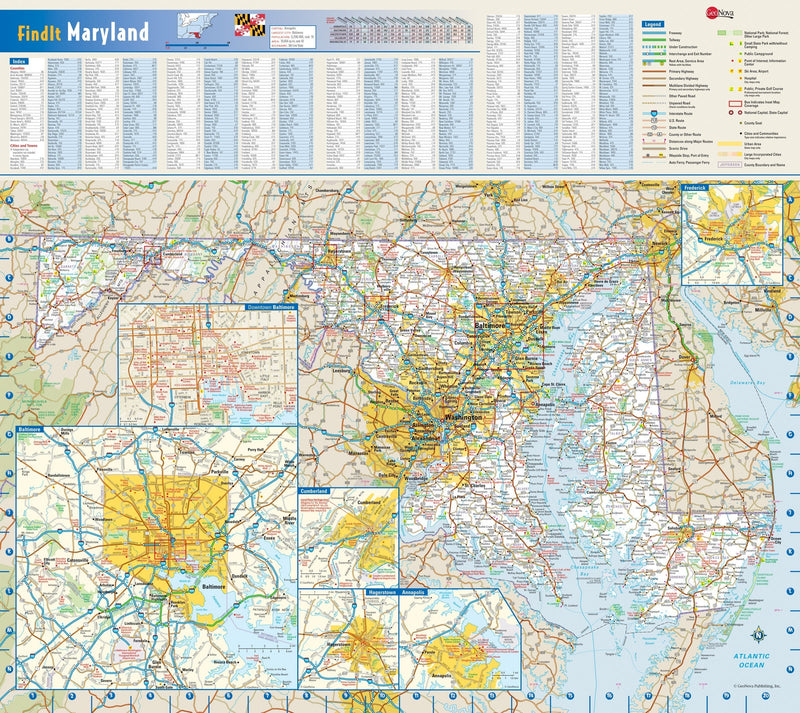The width and height of the screenshot is (800, 713).
Task: Click the Cumberland inset title tab
Action: tap(314, 490)
